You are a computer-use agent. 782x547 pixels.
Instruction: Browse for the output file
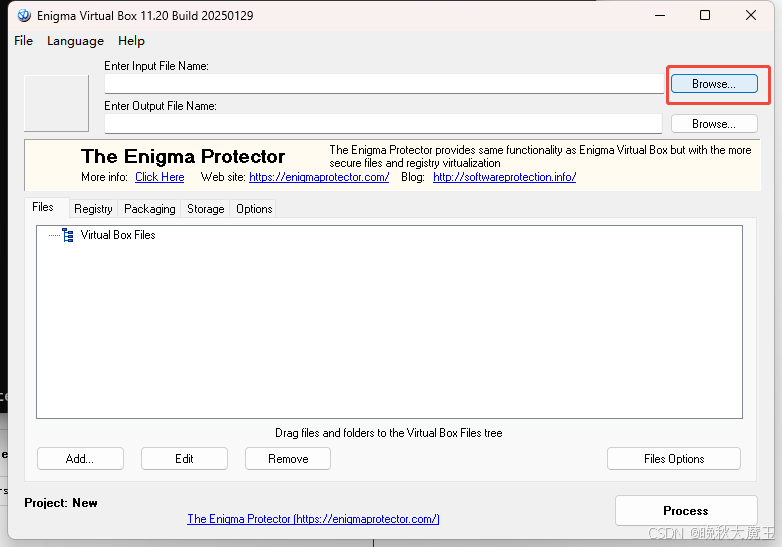click(x=714, y=124)
